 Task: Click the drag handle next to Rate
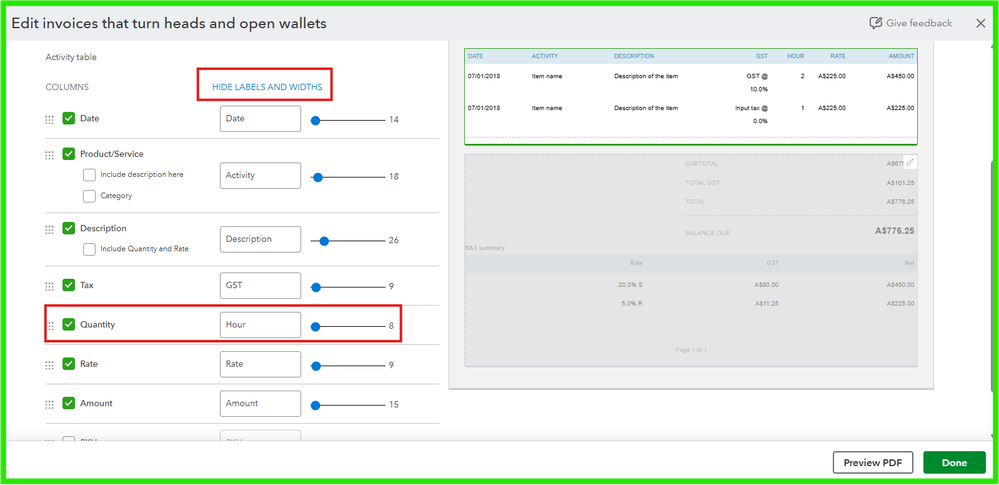(50, 365)
